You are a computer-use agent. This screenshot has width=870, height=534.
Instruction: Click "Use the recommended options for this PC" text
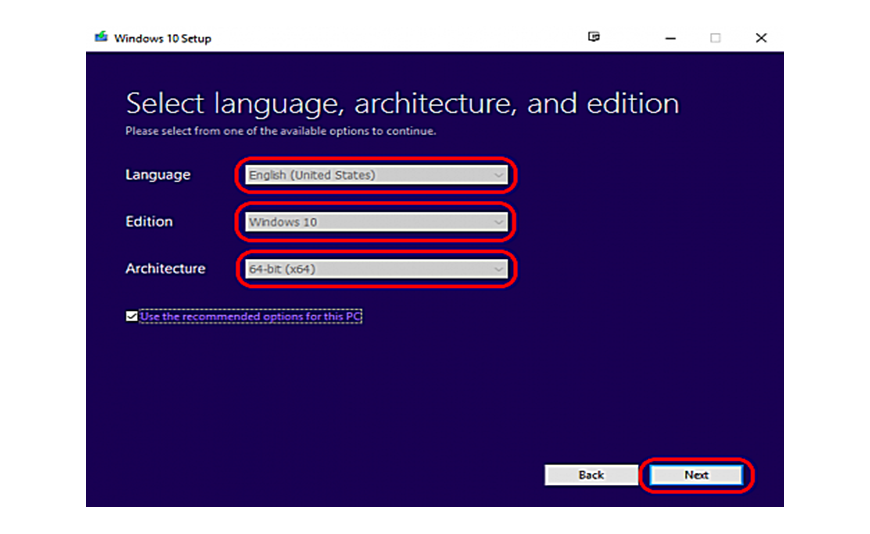click(x=251, y=316)
